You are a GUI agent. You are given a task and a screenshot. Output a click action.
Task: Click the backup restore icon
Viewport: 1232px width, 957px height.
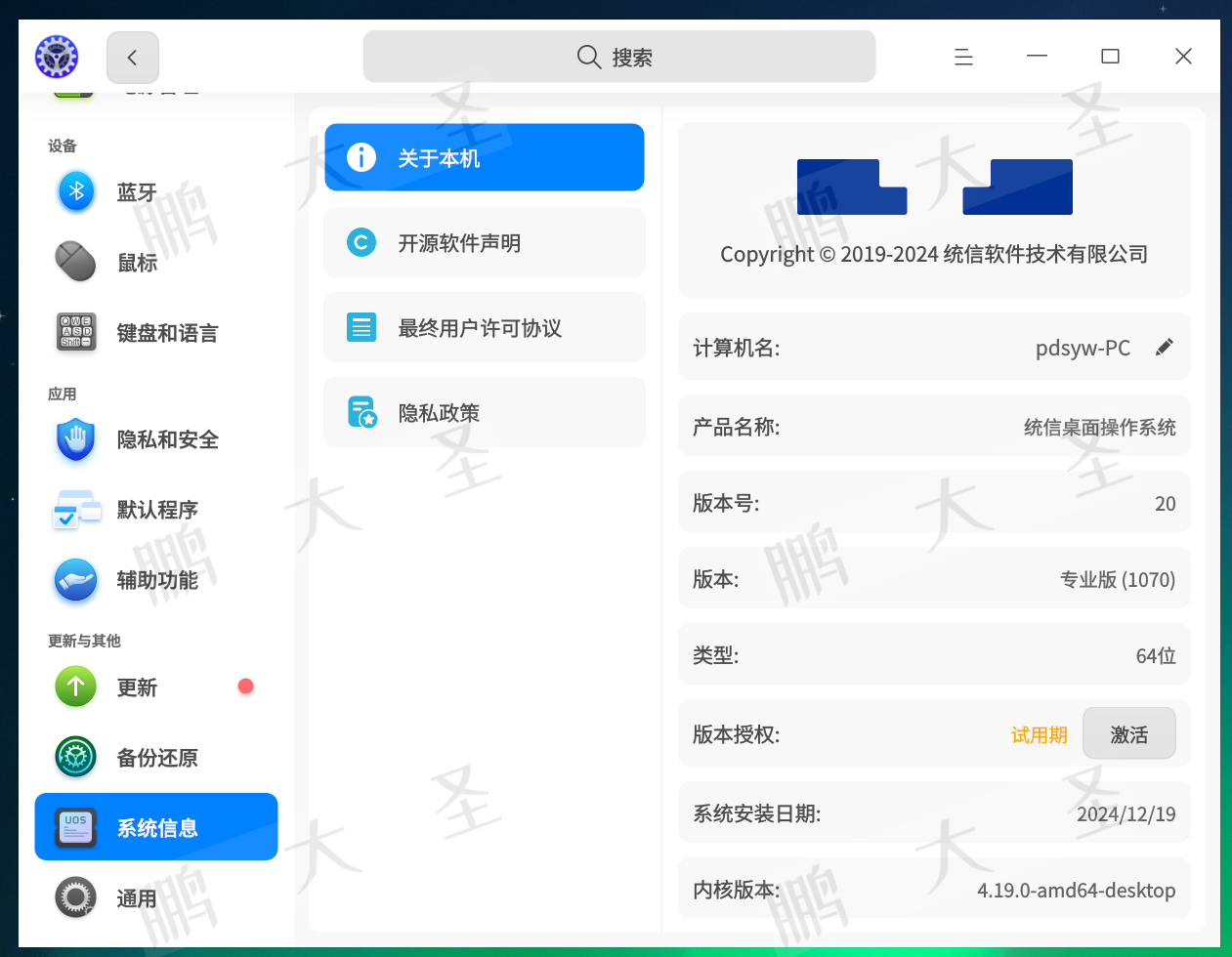pyautogui.click(x=76, y=757)
